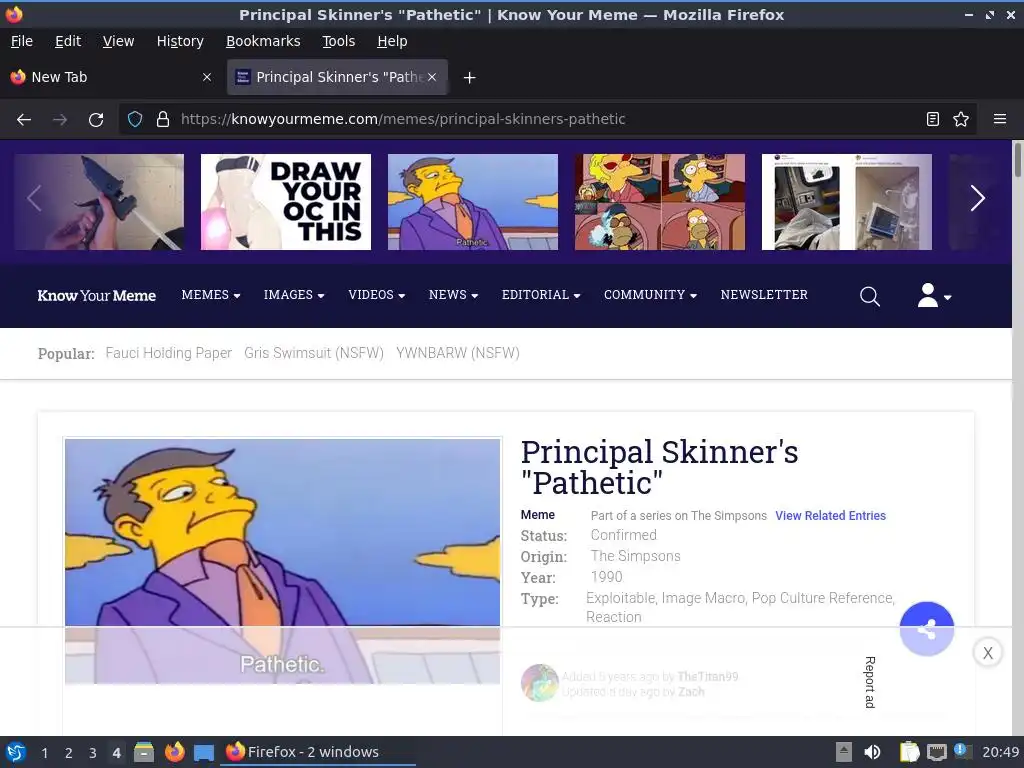The image size is (1024, 768).
Task: Advance the carousel with the right arrow
Action: point(977,199)
